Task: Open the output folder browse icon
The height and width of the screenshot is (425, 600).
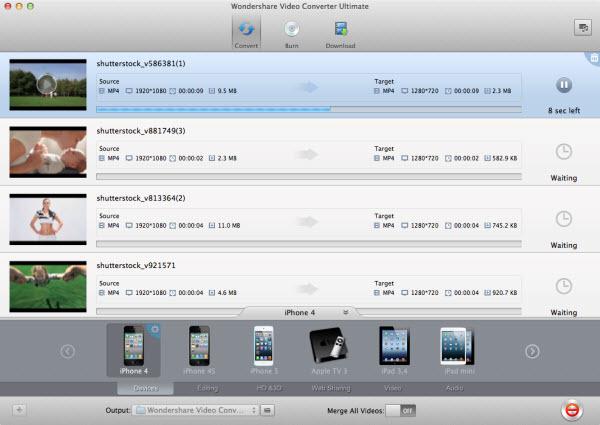Action: (267, 410)
